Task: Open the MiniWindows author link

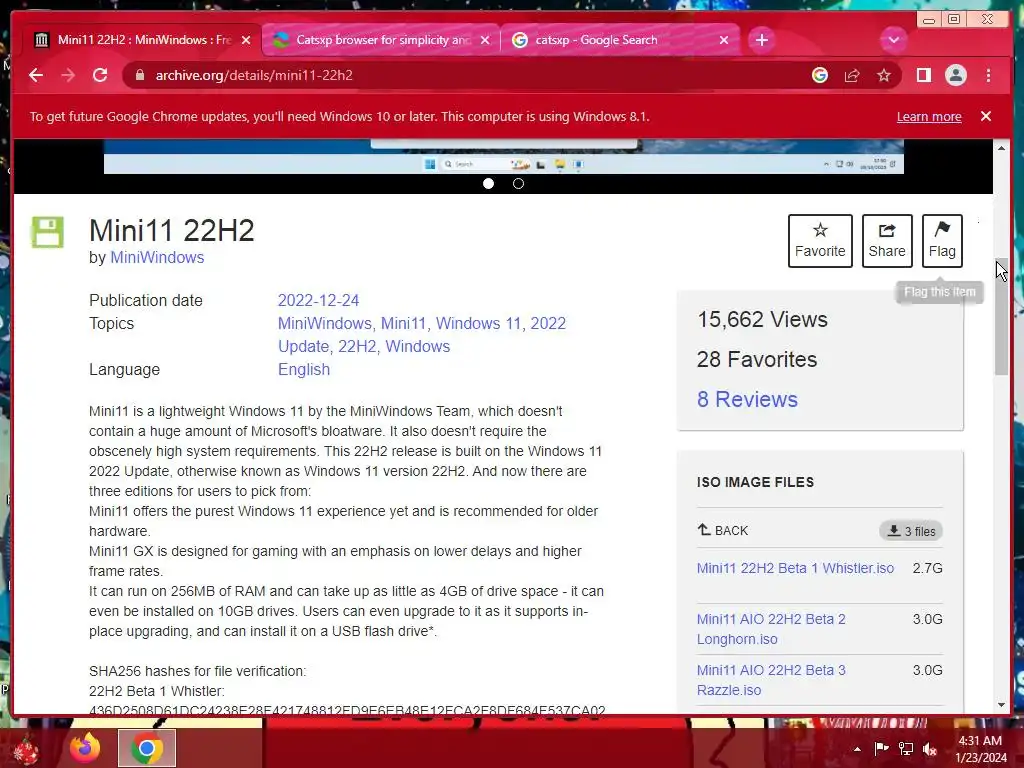Action: [x=157, y=257]
